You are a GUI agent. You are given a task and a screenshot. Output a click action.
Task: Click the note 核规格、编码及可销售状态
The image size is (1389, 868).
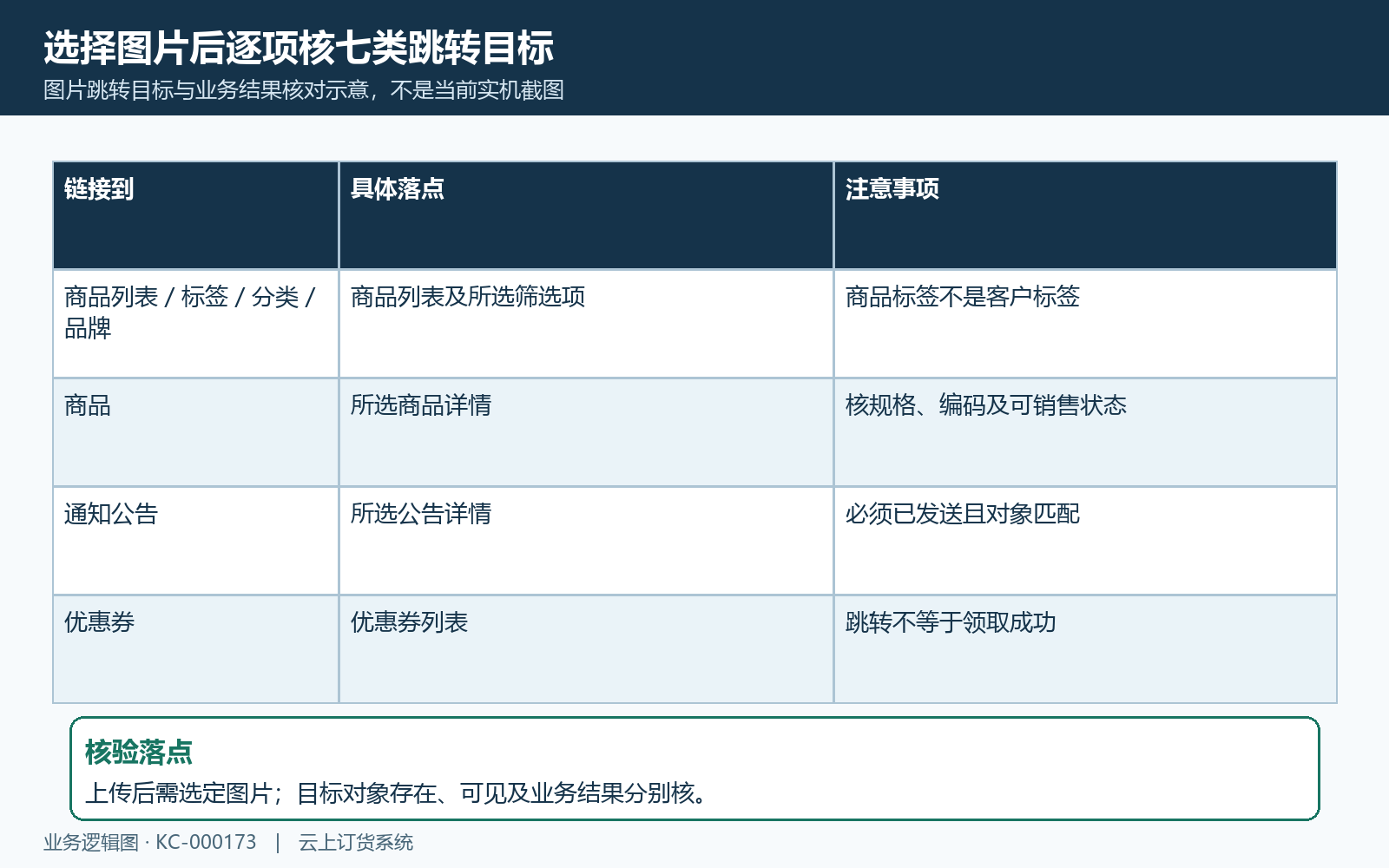coord(1085,432)
